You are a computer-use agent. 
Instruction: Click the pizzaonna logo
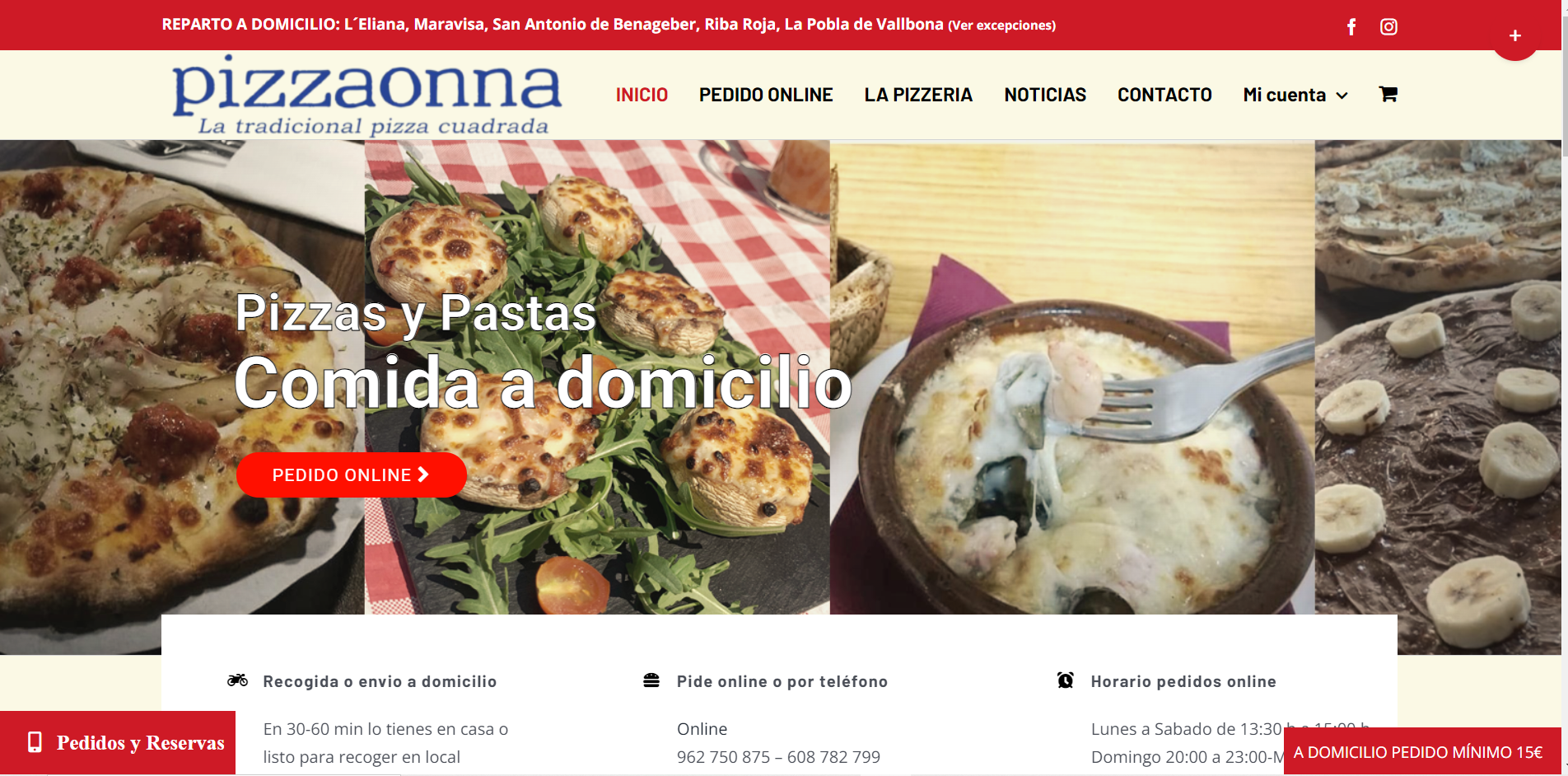coord(366,95)
